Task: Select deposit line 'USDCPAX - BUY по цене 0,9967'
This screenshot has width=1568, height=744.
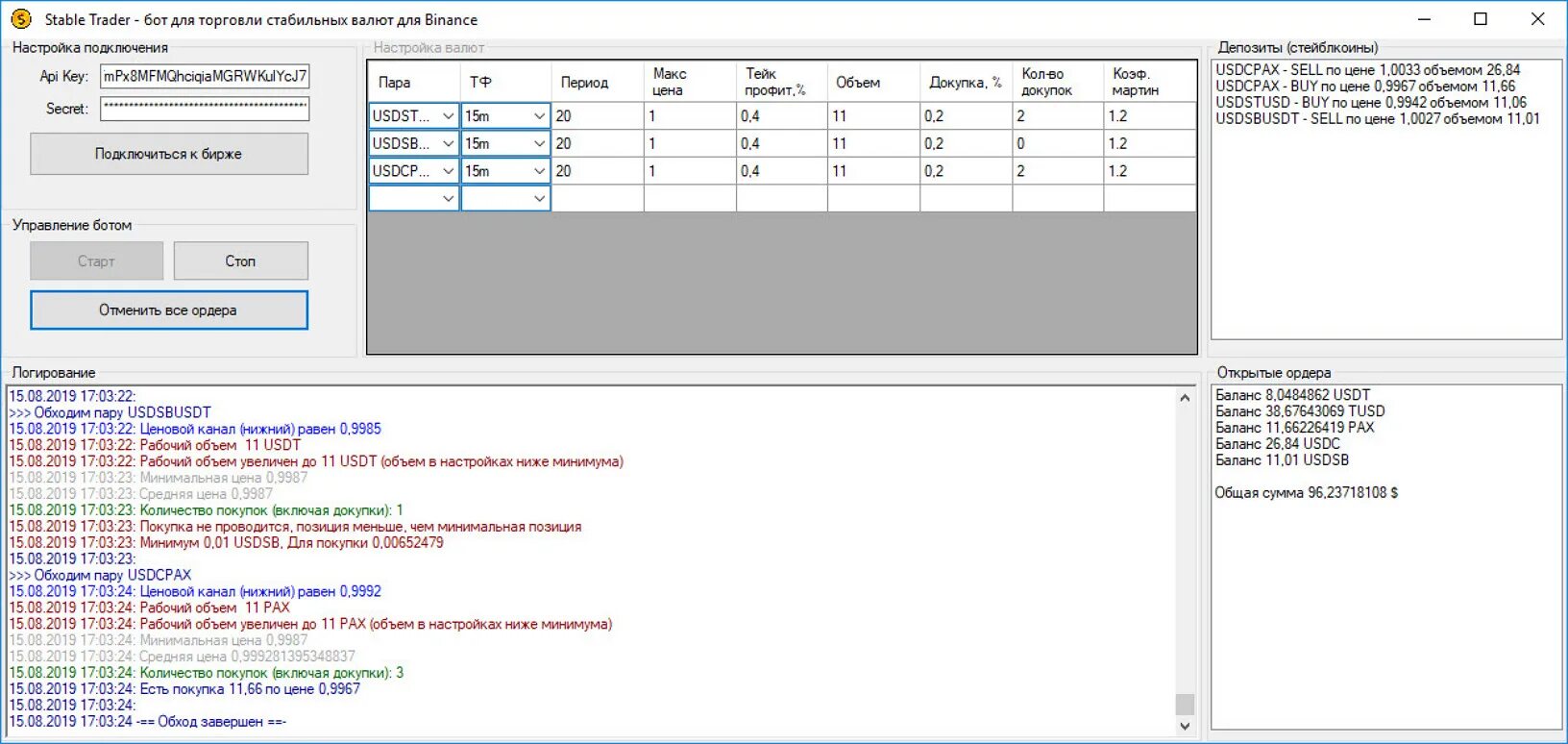Action: (x=1364, y=87)
